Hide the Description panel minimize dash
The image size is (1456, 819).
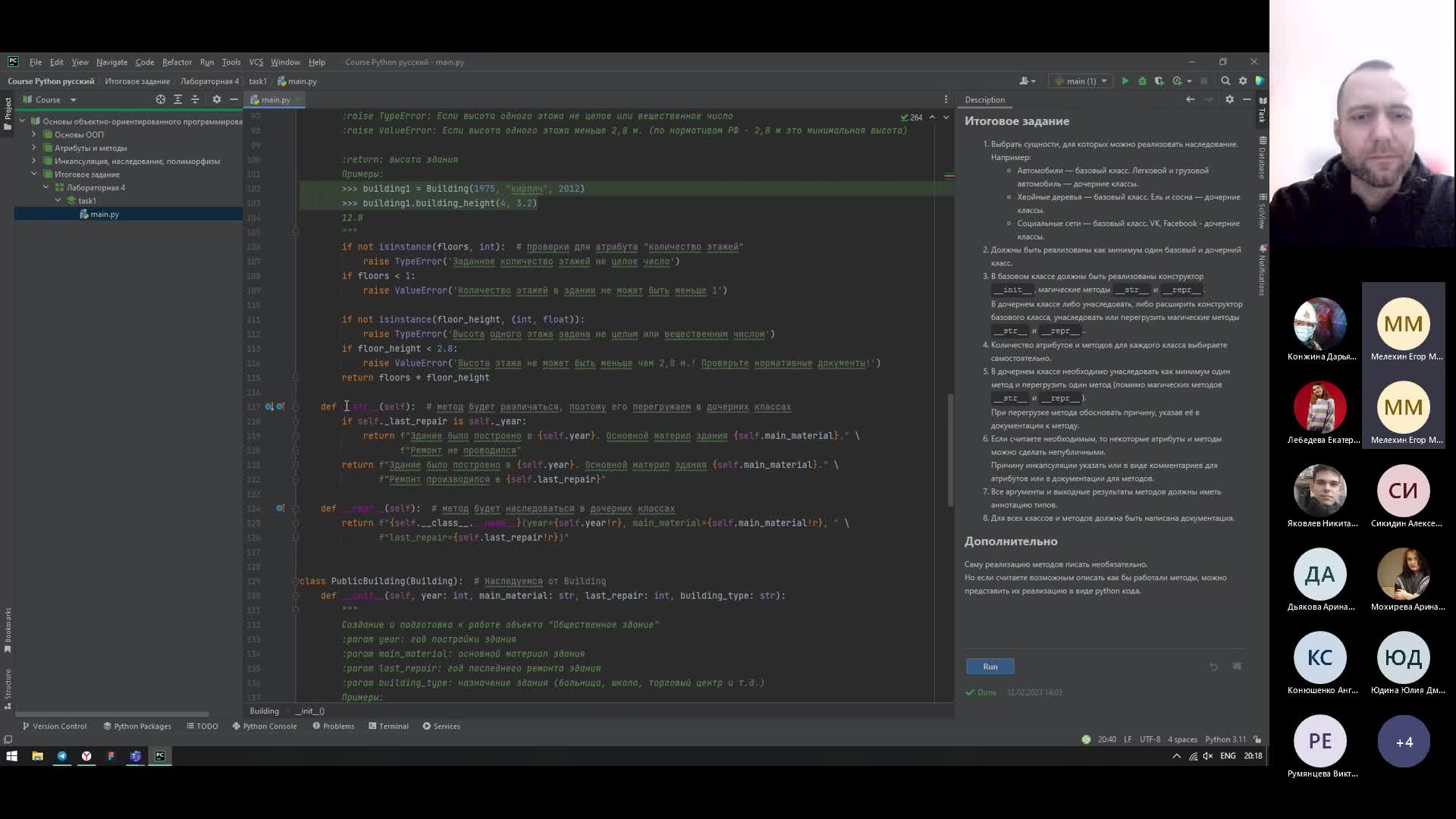click(x=1247, y=99)
